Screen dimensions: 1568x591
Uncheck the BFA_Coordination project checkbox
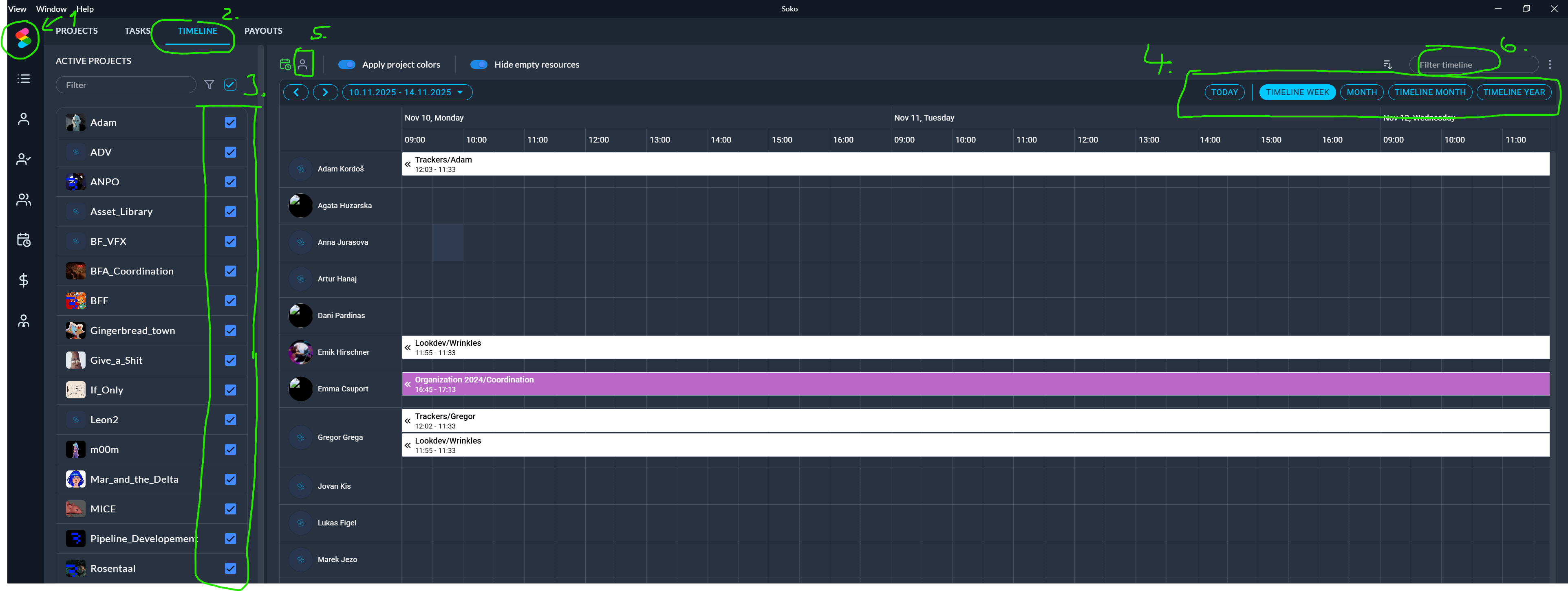click(230, 271)
